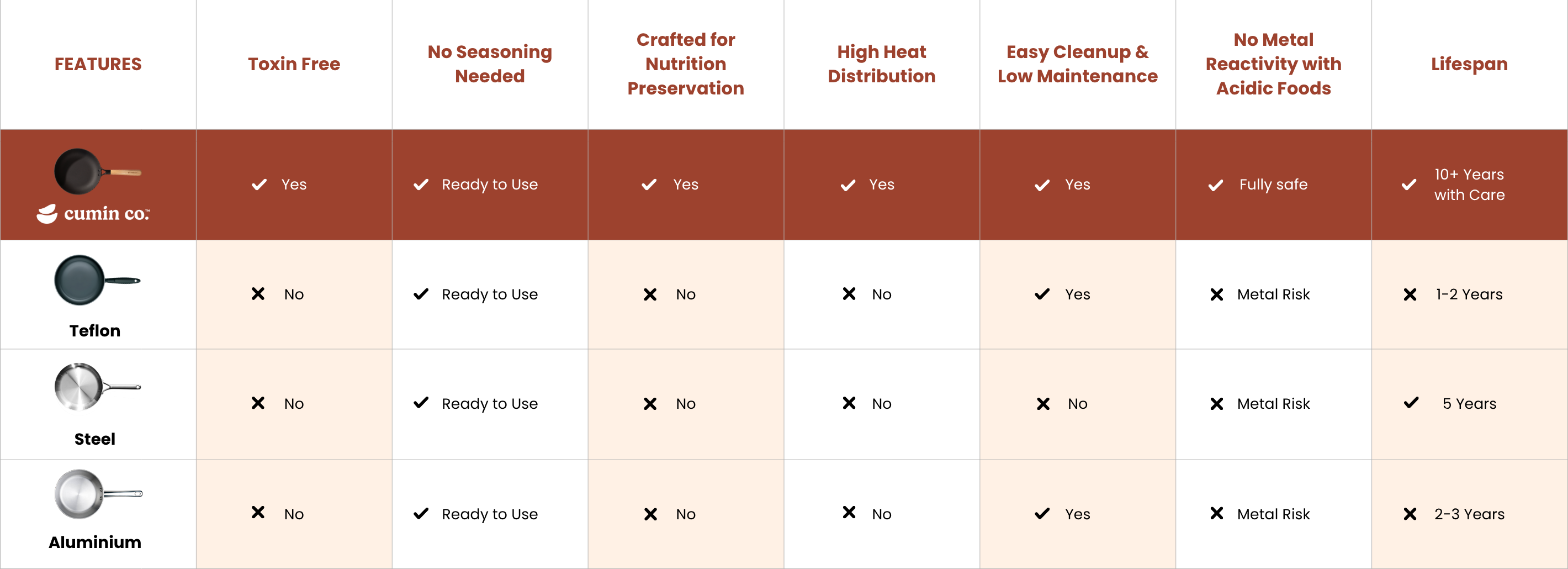The image size is (1568, 569).
Task: Click the Steel pan image
Action: 97,387
